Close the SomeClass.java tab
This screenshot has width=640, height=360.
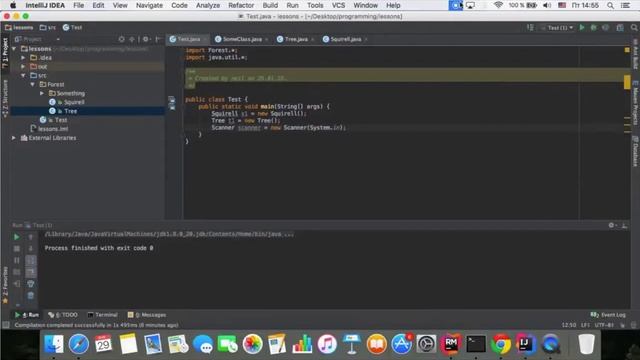[267, 39]
